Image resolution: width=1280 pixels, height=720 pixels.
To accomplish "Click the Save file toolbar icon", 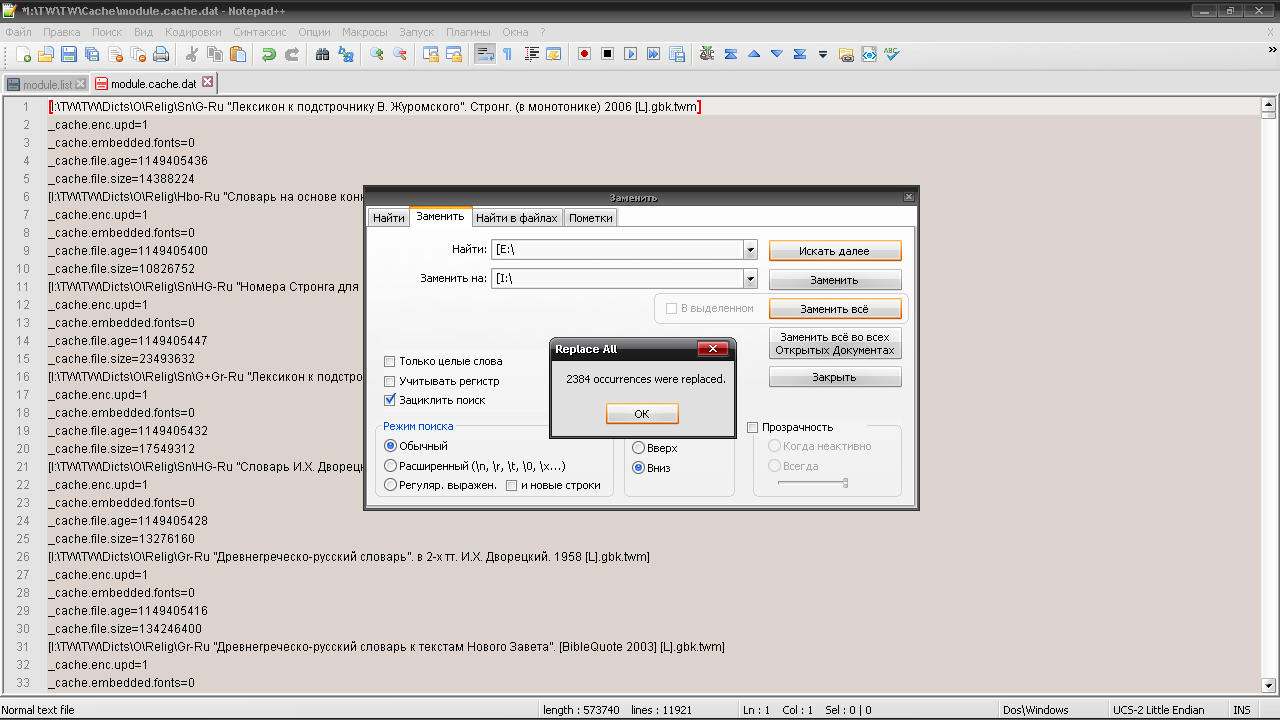I will point(69,54).
